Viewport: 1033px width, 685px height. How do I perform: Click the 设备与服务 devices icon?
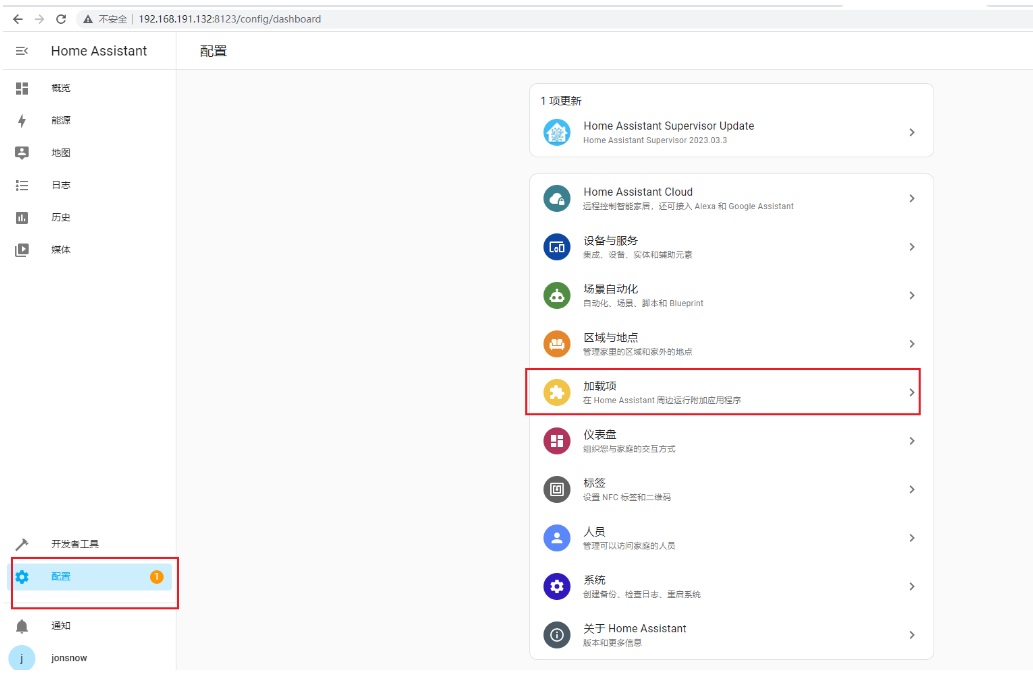click(x=557, y=247)
